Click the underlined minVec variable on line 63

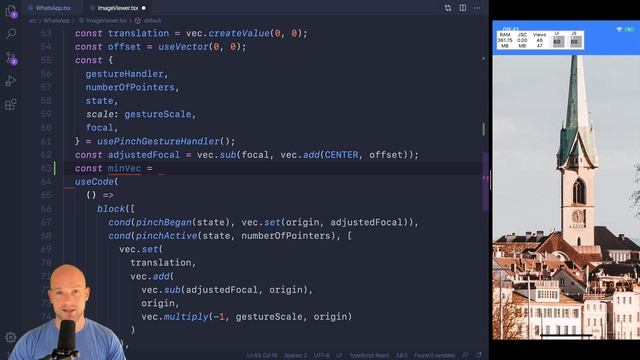coord(124,168)
